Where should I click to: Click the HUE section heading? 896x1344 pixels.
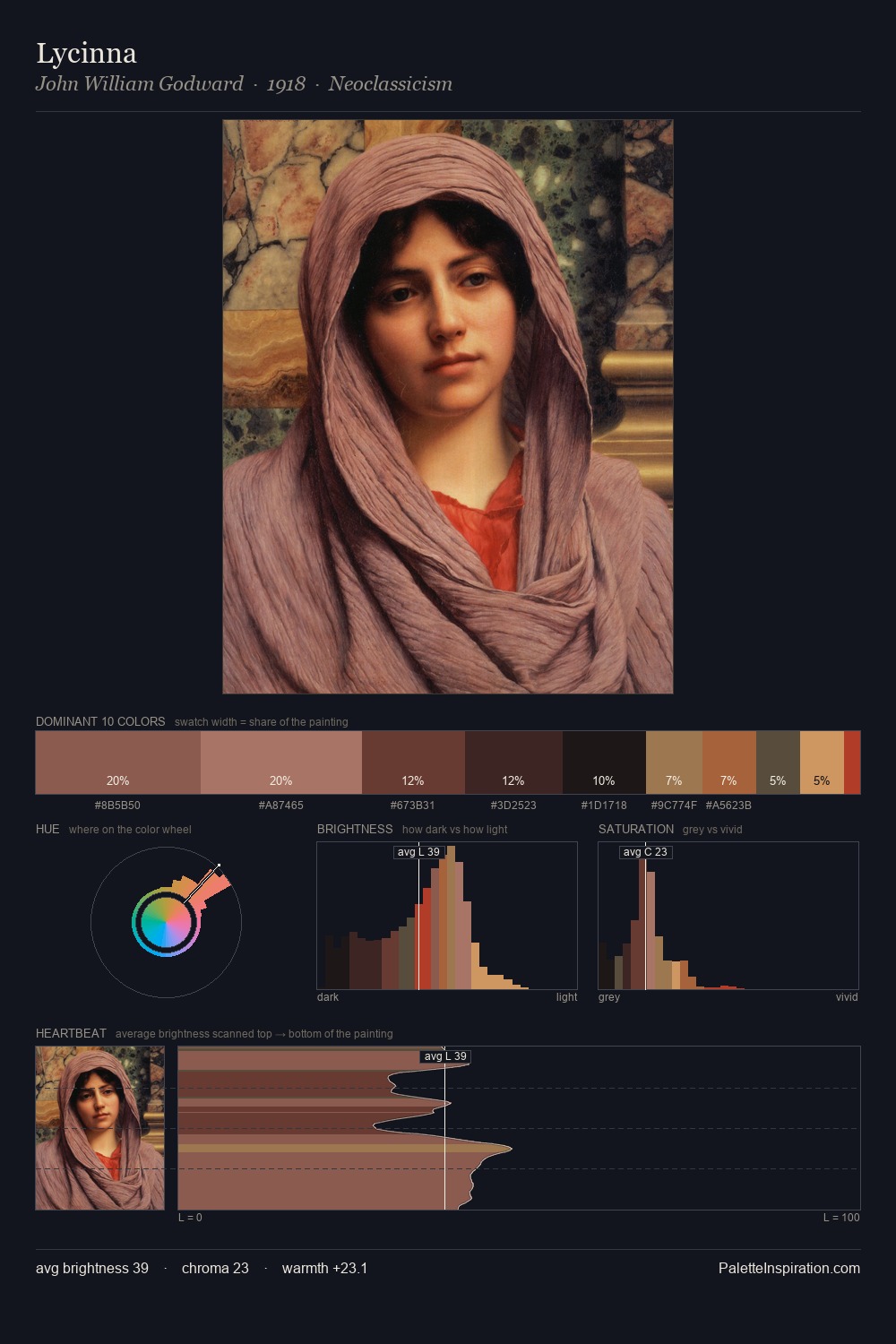click(47, 829)
